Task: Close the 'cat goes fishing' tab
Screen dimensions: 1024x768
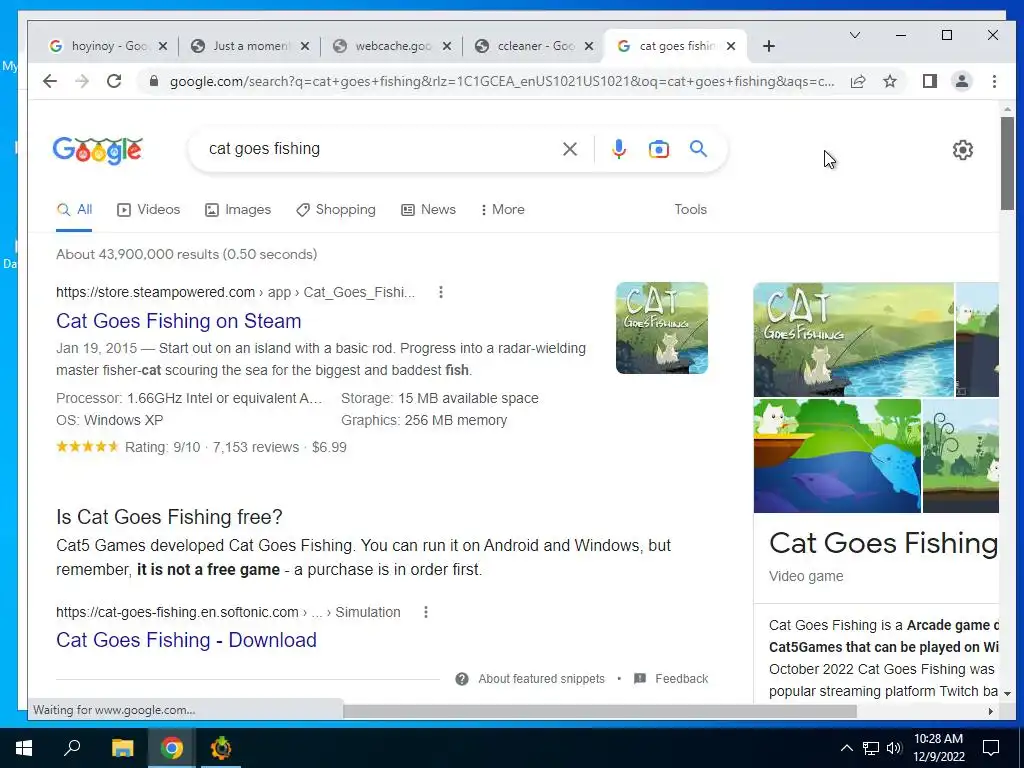Action: coord(731,46)
